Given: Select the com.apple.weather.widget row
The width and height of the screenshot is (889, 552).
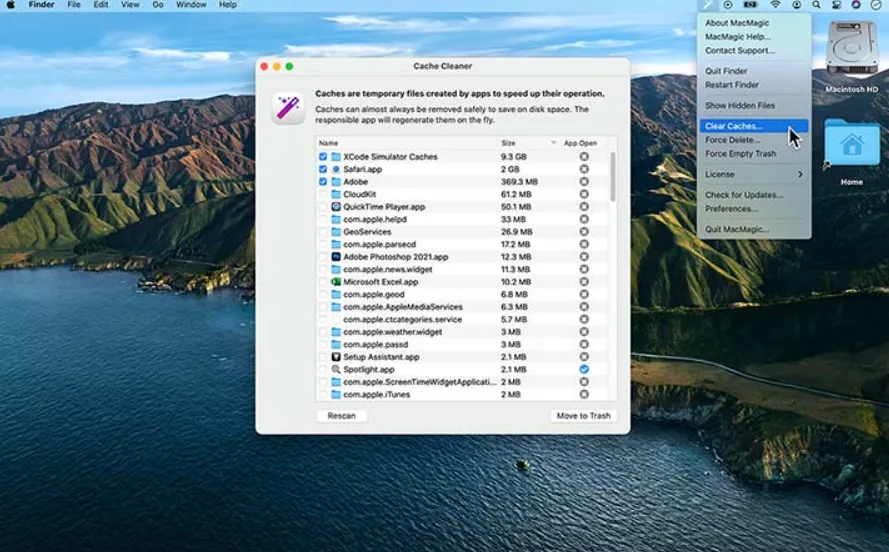Looking at the screenshot, I should pos(462,332).
